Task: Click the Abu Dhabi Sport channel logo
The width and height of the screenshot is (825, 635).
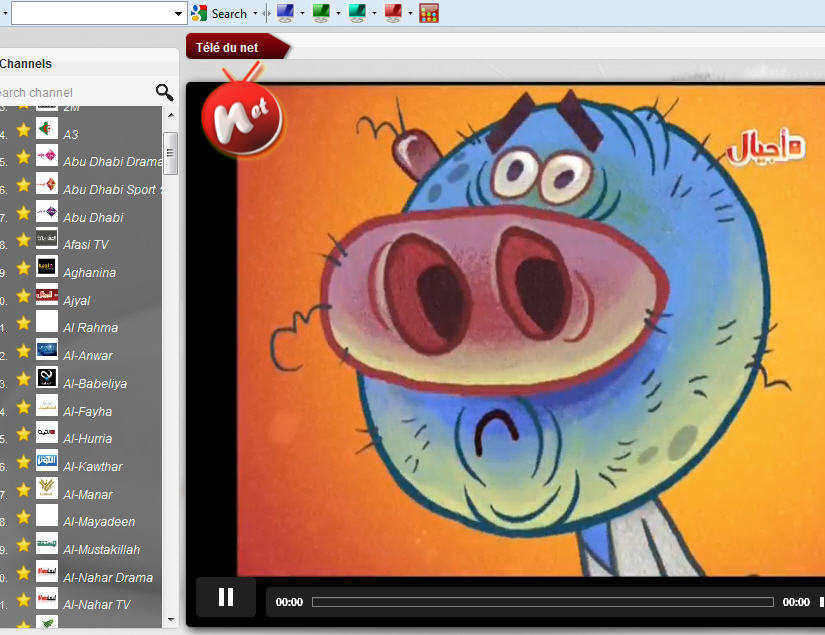Action: (x=47, y=184)
